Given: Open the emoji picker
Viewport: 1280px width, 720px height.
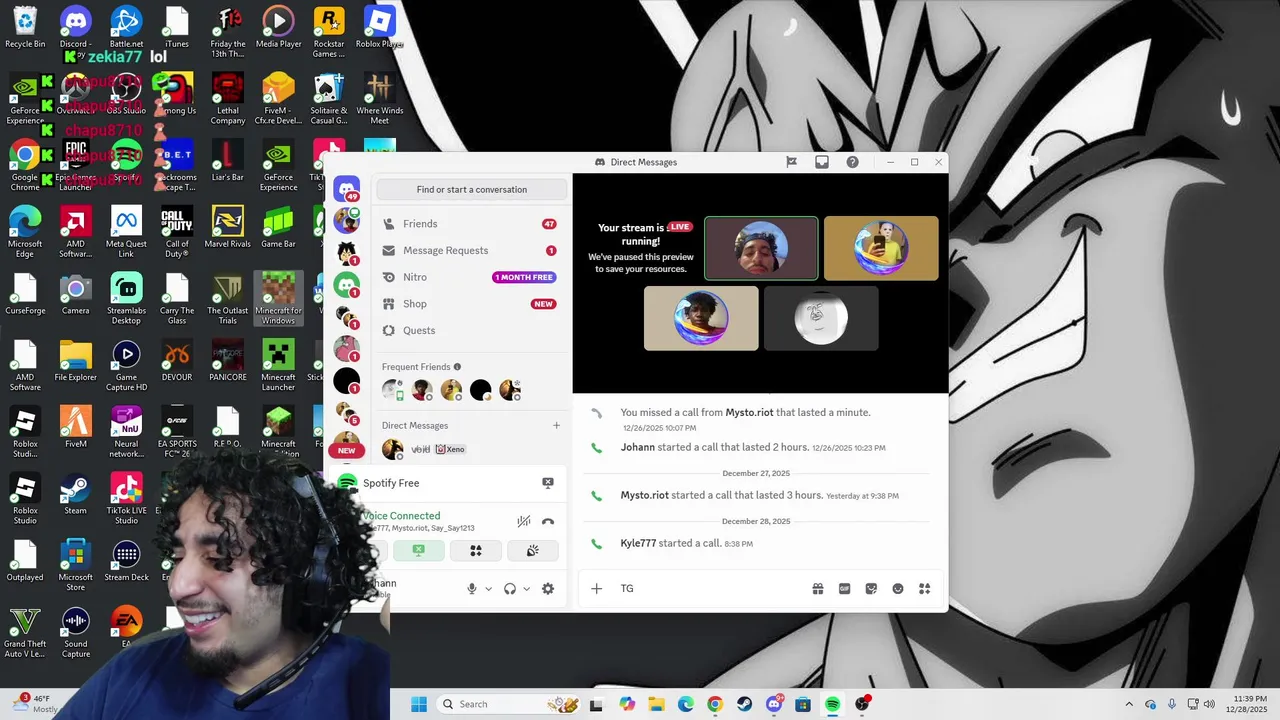Looking at the screenshot, I should [898, 589].
